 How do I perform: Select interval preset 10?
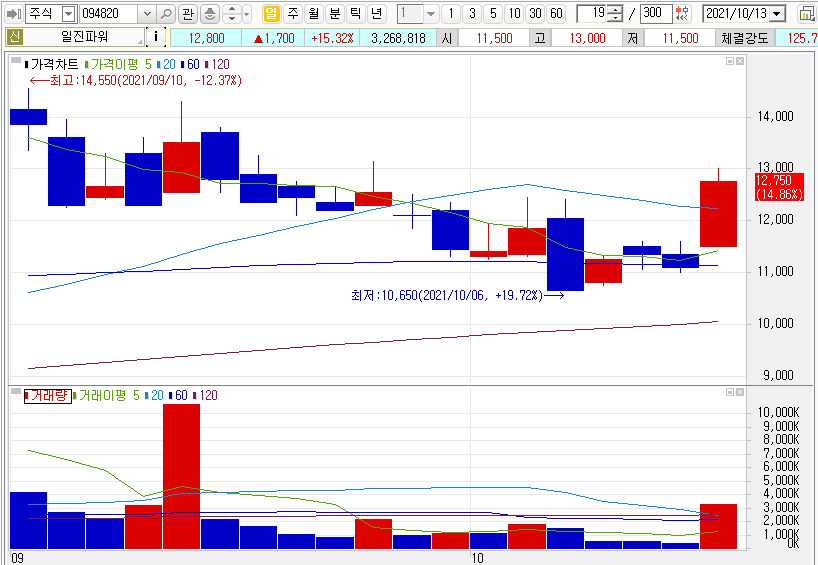click(514, 14)
